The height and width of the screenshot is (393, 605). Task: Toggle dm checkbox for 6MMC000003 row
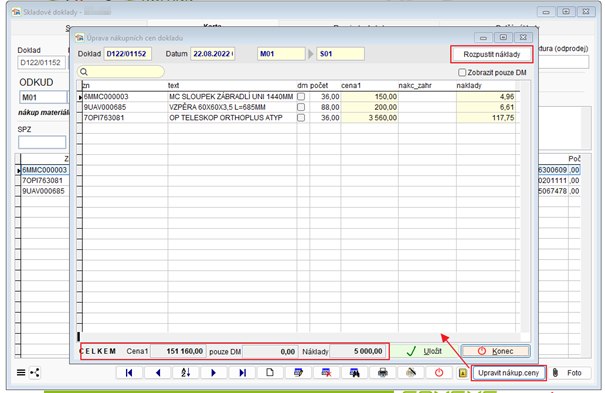(x=301, y=96)
